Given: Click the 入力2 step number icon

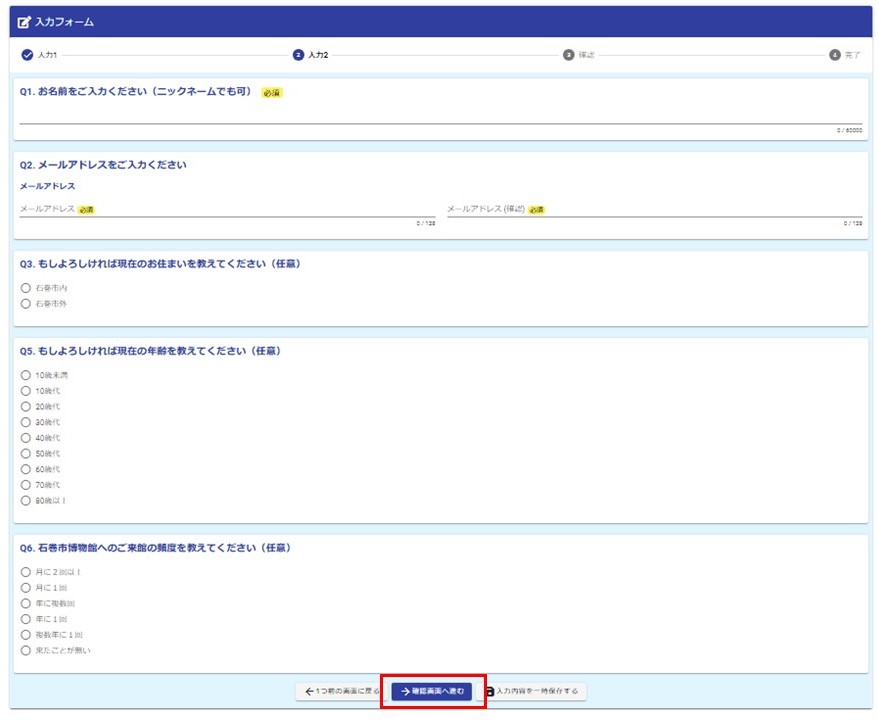Looking at the screenshot, I should 298,55.
